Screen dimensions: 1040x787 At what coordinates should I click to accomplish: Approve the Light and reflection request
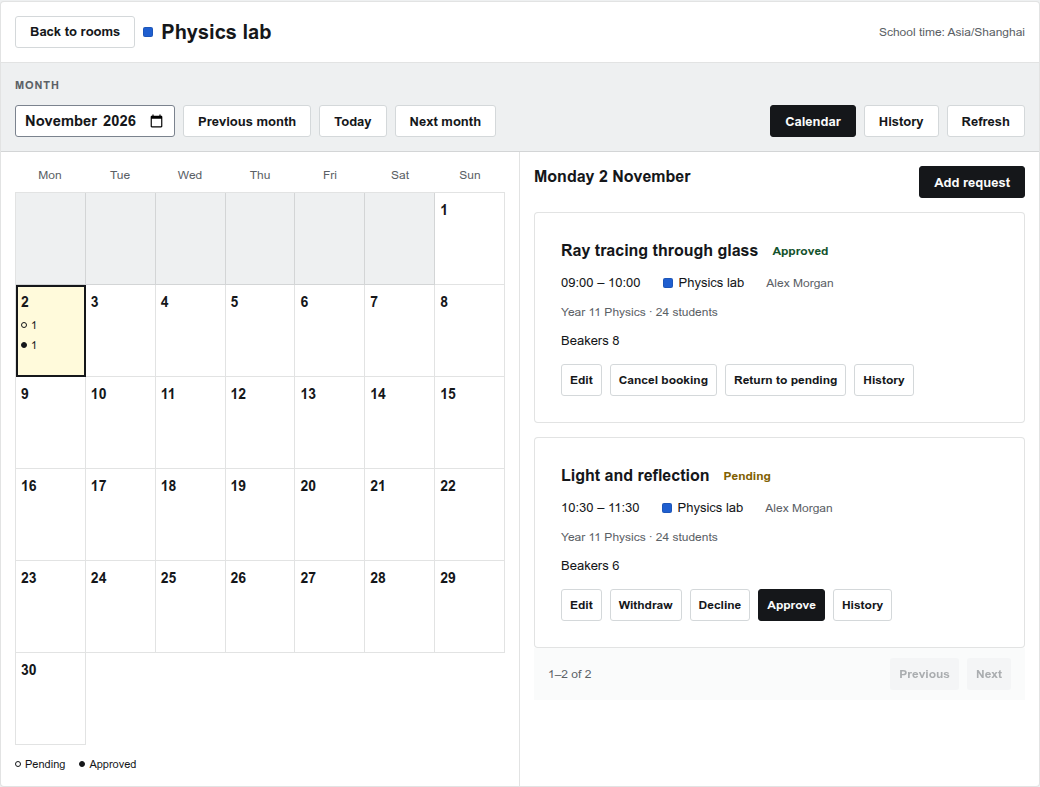coord(791,605)
